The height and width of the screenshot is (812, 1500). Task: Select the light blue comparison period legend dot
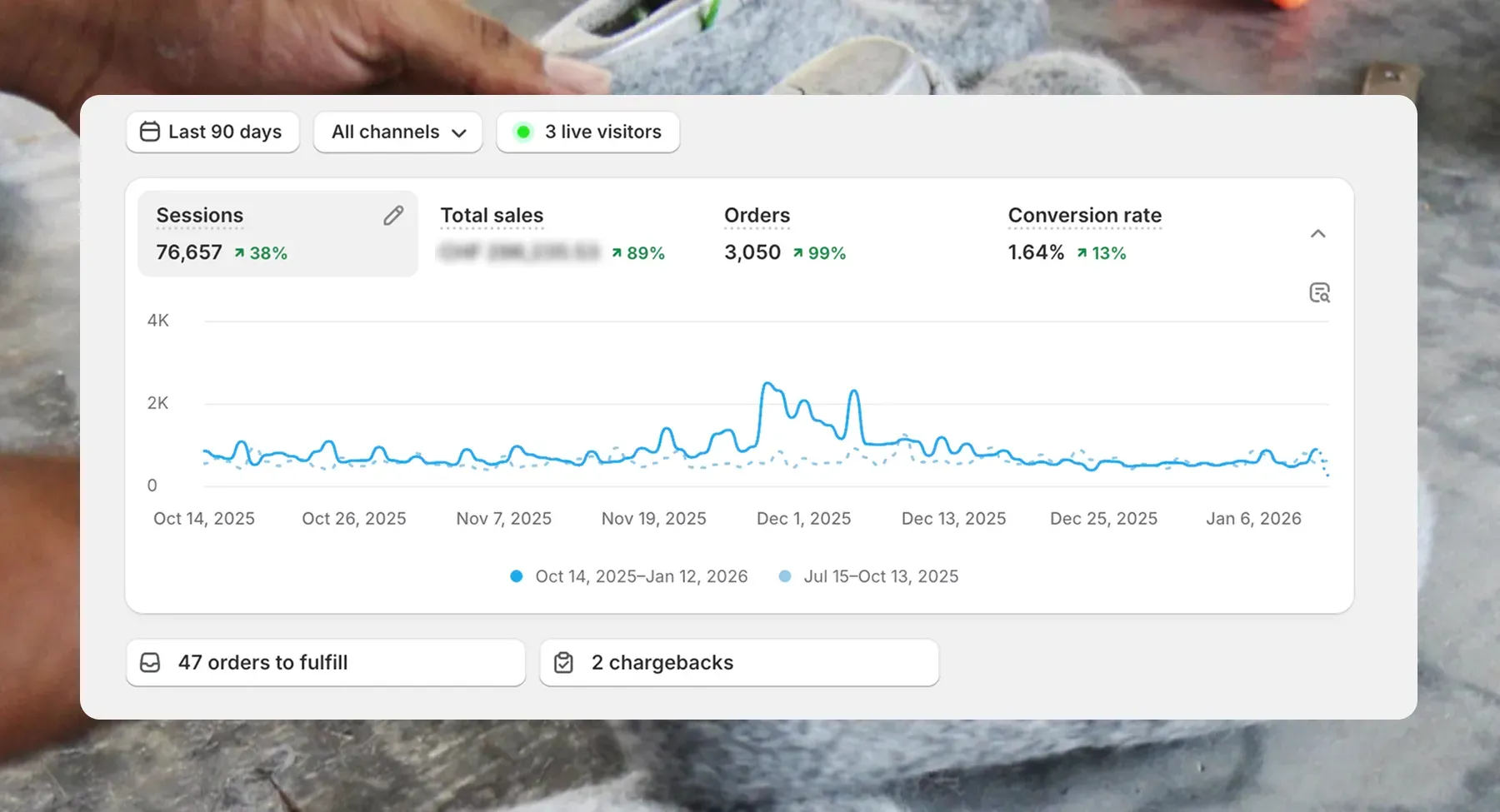click(x=785, y=575)
